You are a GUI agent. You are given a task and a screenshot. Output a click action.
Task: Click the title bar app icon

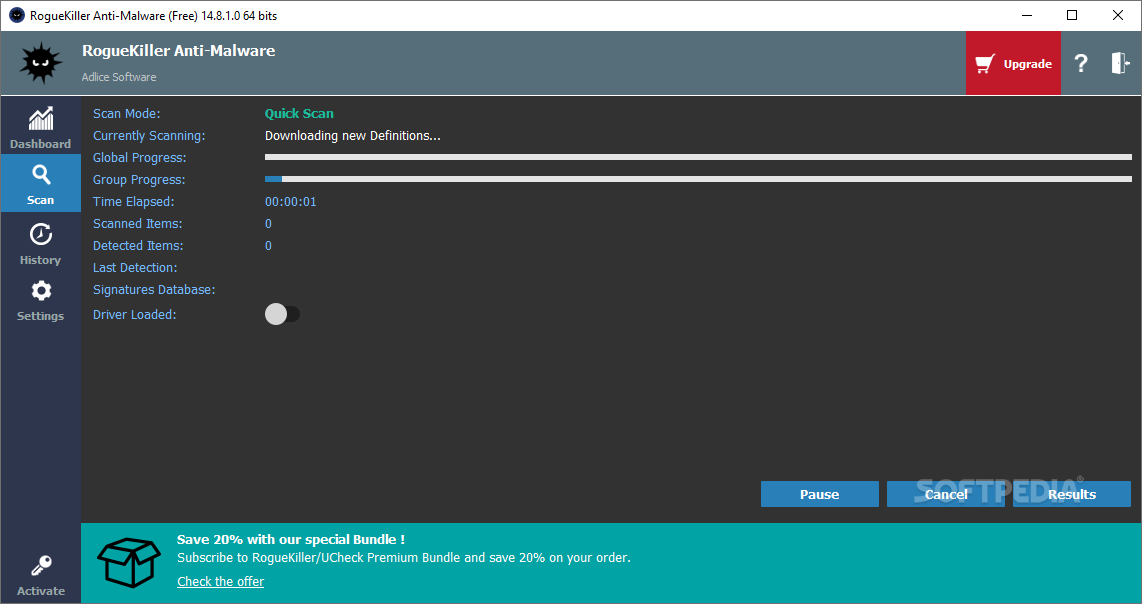pos(17,15)
